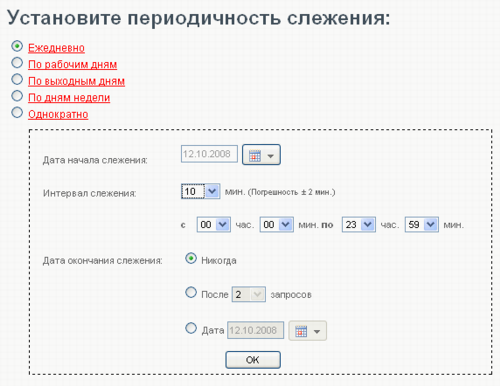
Task: Choose the По выходным дням radio option
Action: click(x=17, y=79)
